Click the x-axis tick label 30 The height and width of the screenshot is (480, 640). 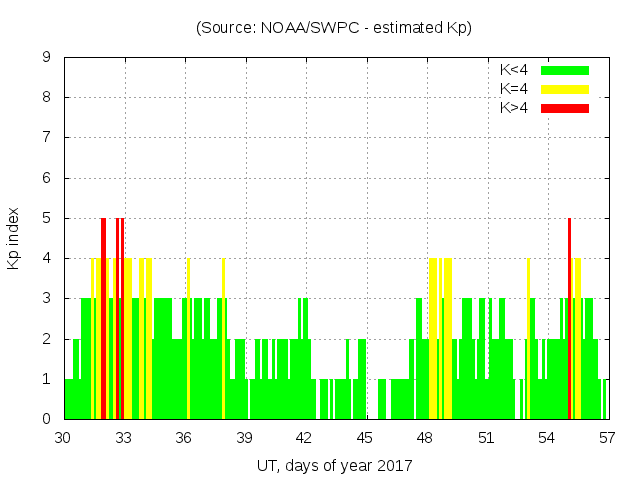(x=63, y=437)
